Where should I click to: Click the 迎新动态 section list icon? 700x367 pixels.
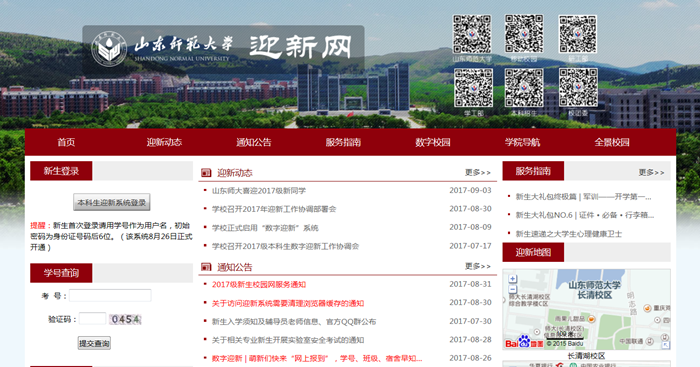[x=206, y=173]
